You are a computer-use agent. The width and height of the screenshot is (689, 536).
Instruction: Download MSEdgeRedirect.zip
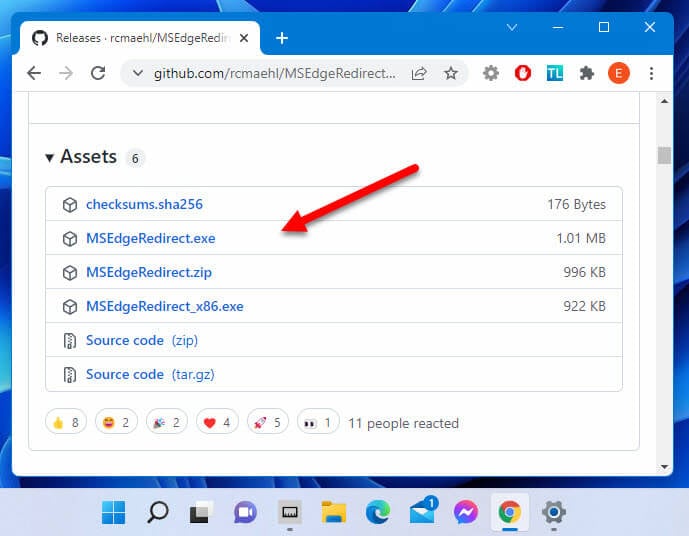149,272
